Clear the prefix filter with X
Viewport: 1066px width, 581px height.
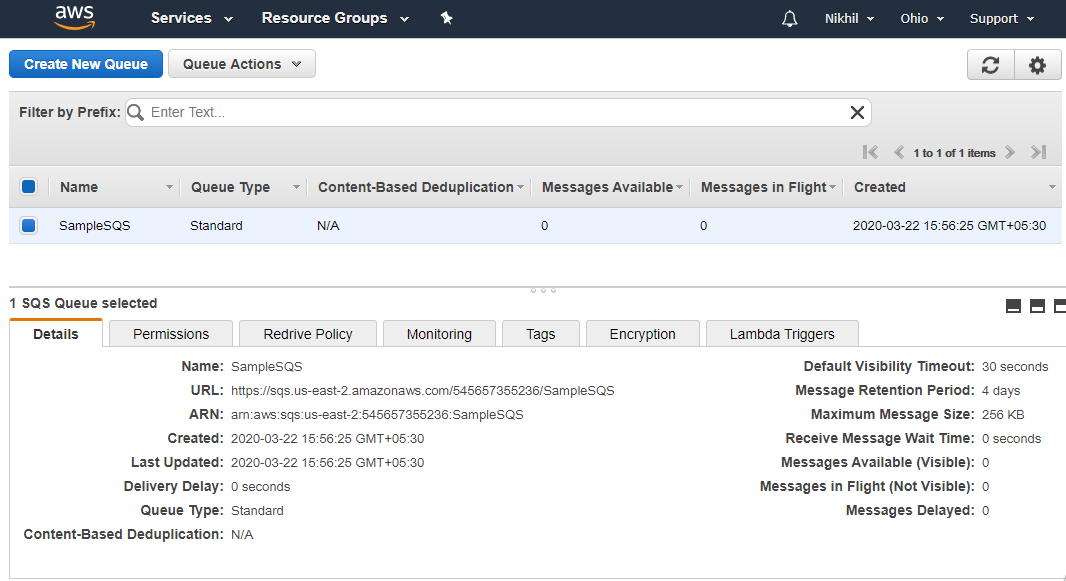coord(857,112)
